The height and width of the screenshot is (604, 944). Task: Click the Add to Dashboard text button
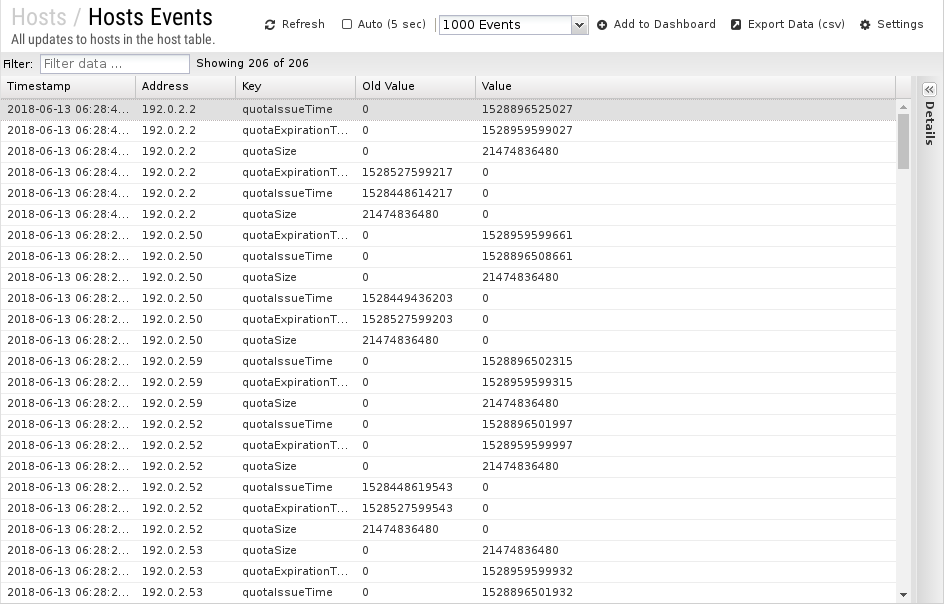(x=665, y=24)
